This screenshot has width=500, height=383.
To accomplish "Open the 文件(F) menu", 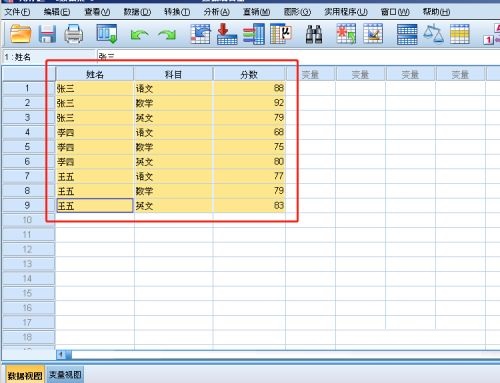I will [x=17, y=12].
